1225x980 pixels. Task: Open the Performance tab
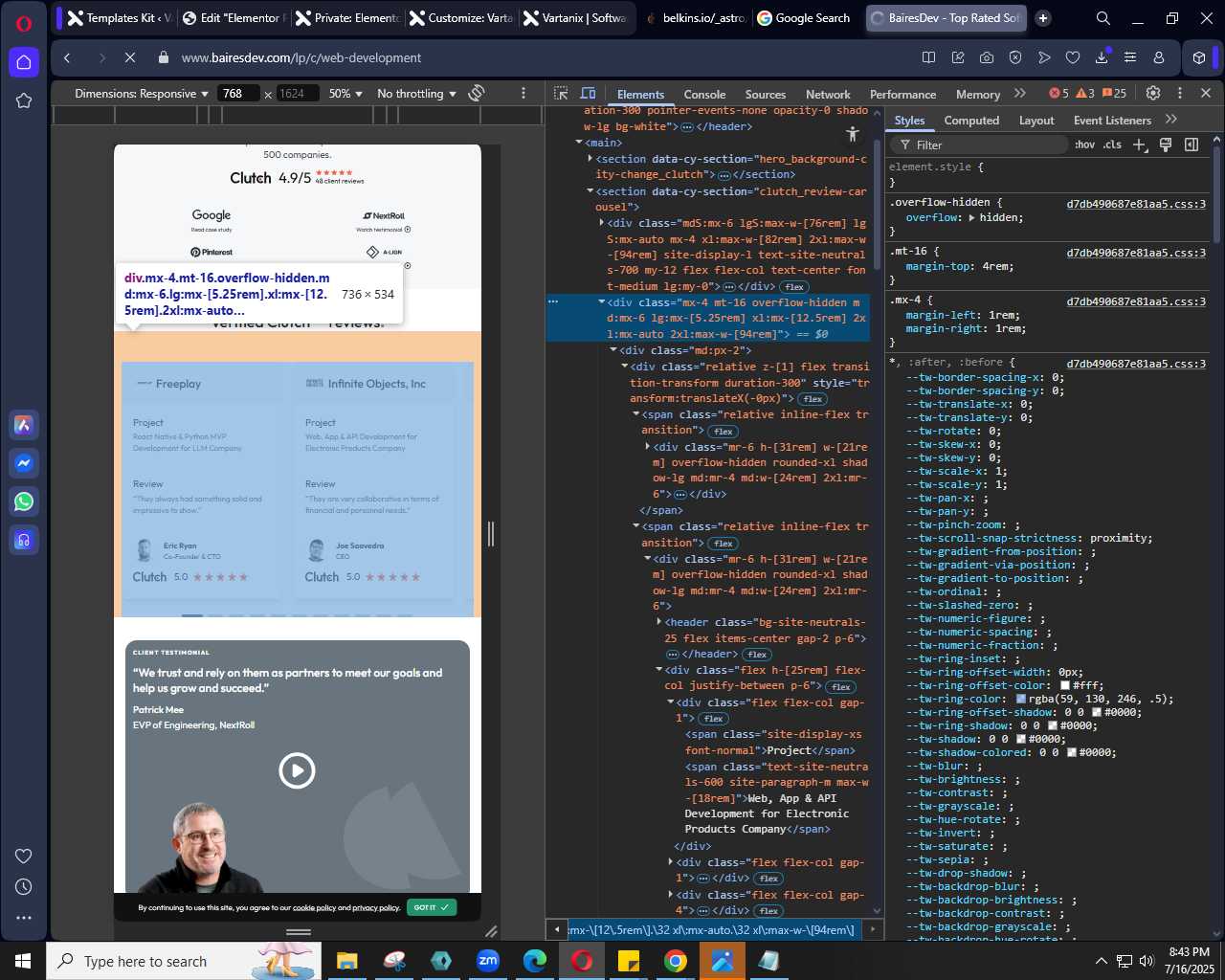click(902, 95)
